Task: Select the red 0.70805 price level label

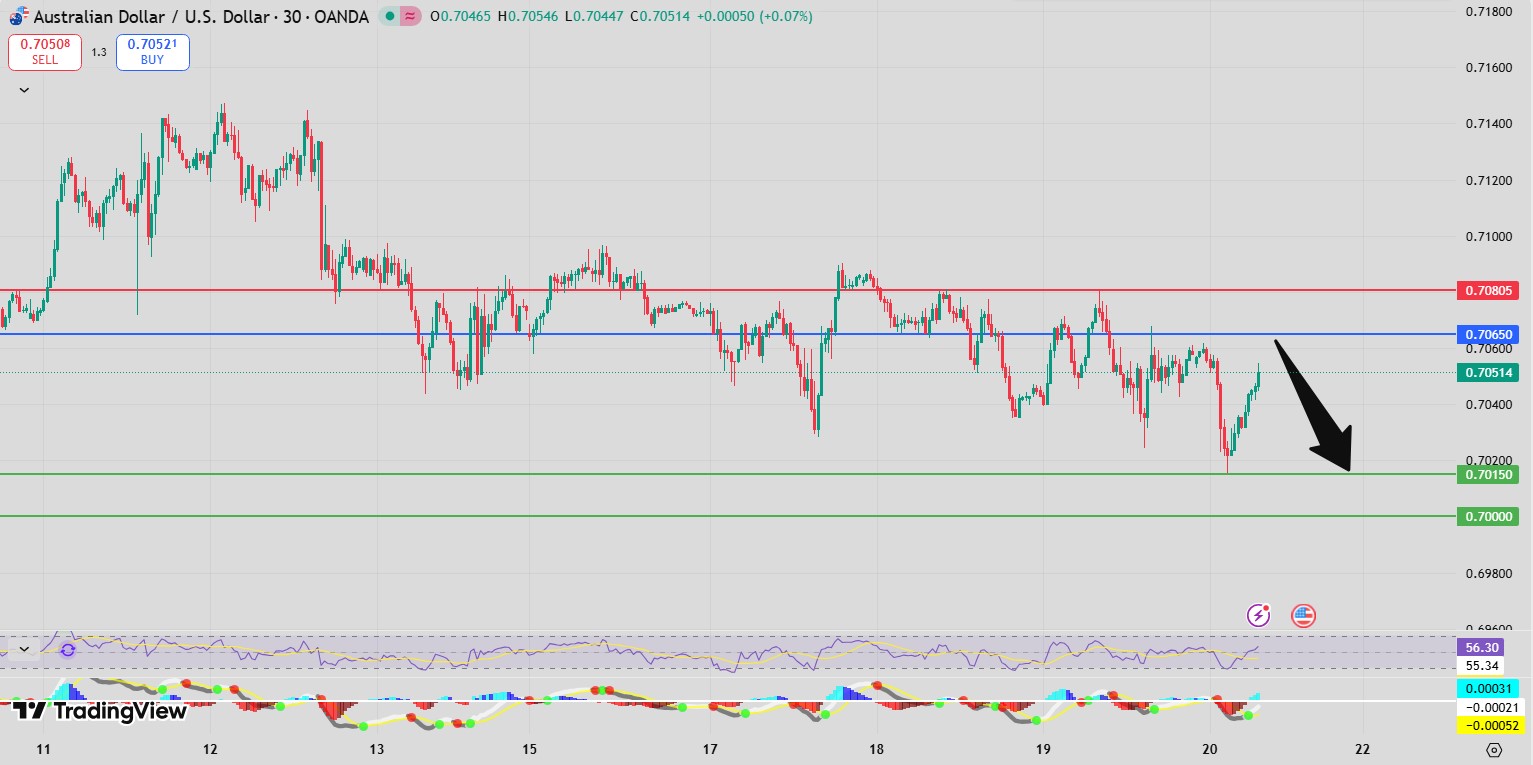Action: (1488, 290)
